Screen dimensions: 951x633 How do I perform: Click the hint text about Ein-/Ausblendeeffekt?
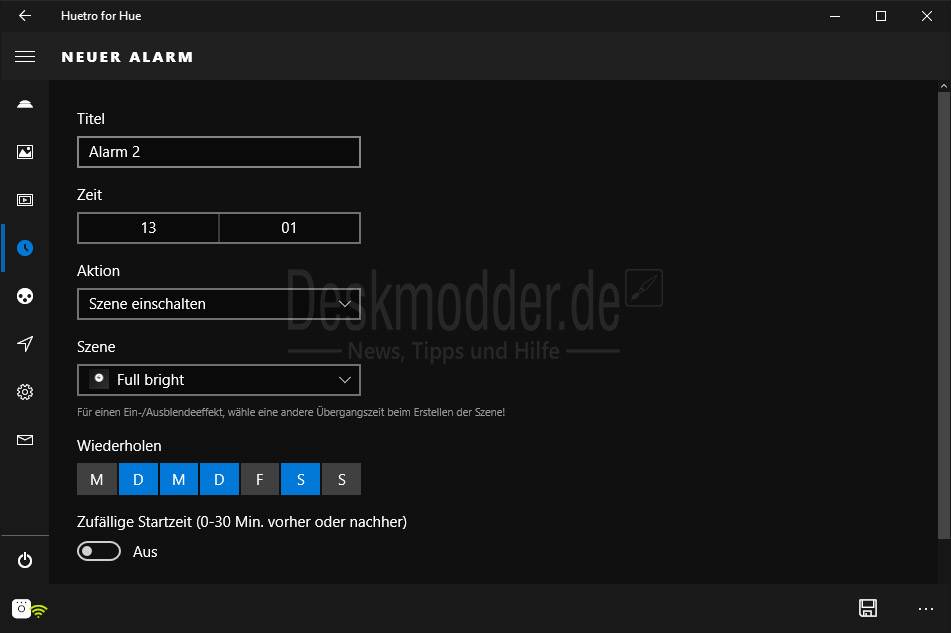[x=291, y=412]
